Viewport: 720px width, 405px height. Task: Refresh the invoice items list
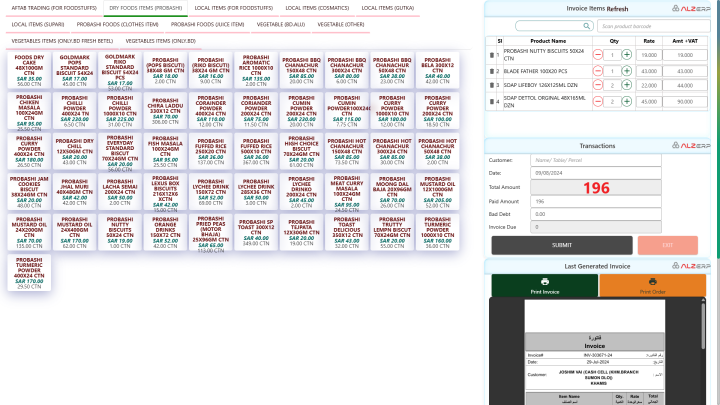617,7
